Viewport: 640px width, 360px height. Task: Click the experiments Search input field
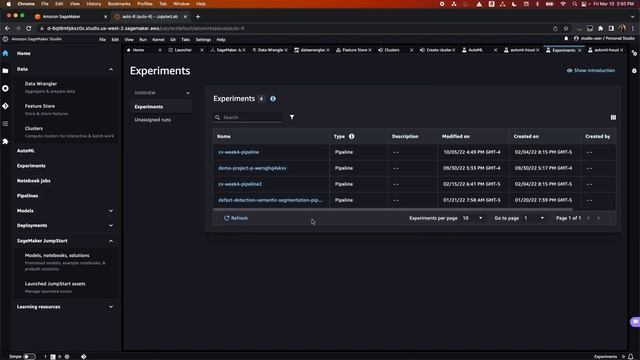coord(248,118)
